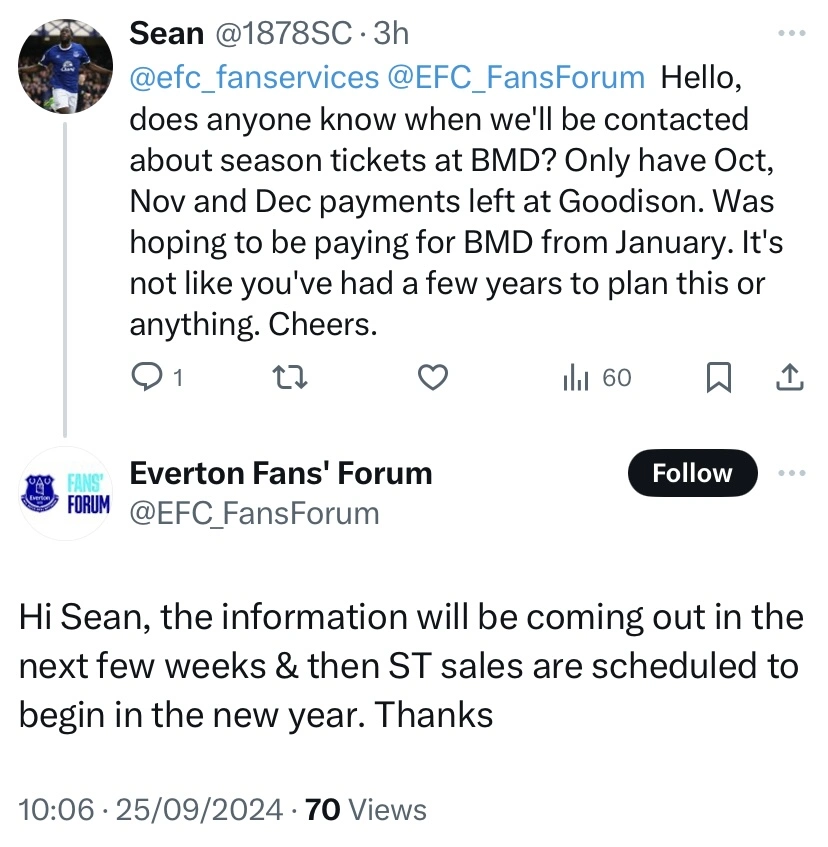Viewport: 828px width, 847px height.
Task: Open the @1878SC handle
Action: (283, 33)
